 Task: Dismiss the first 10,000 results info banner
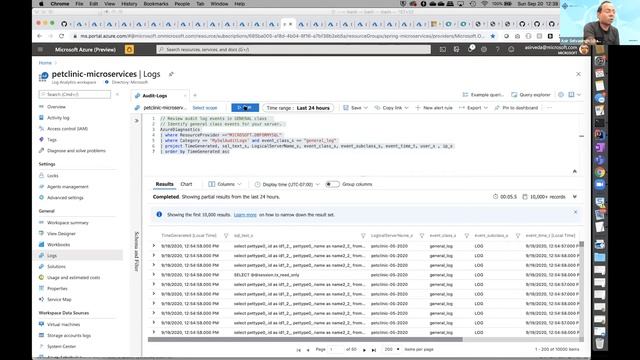pyautogui.click(x=575, y=212)
